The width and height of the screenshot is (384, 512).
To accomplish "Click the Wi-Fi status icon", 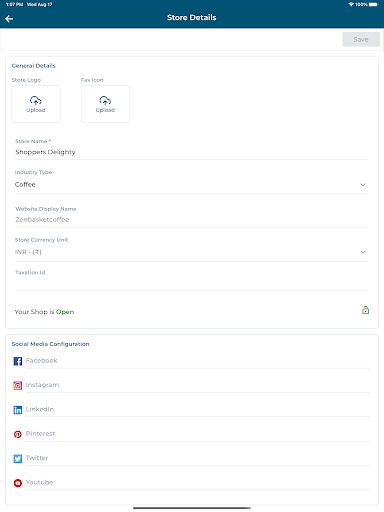I will click(x=351, y=4).
